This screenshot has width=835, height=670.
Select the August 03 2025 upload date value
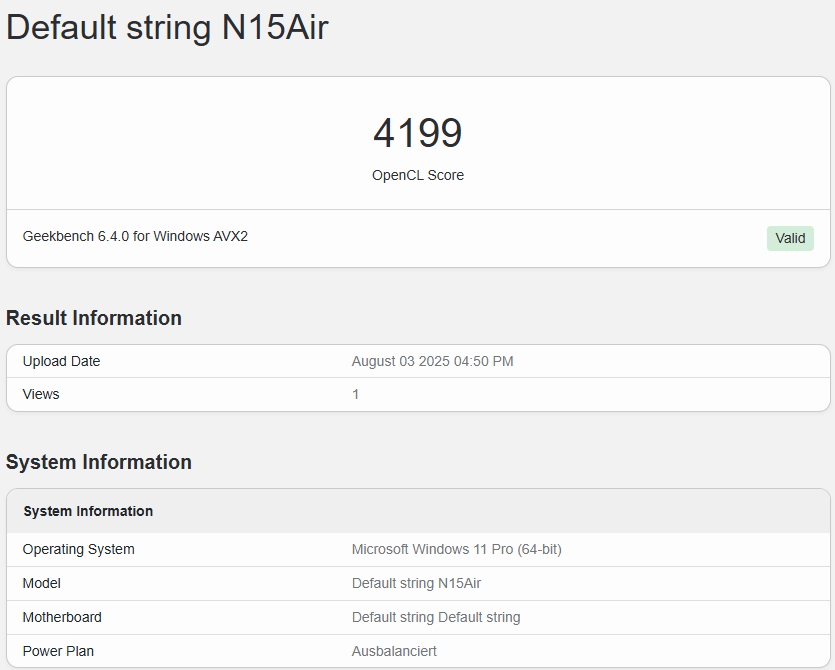pyautogui.click(x=432, y=361)
